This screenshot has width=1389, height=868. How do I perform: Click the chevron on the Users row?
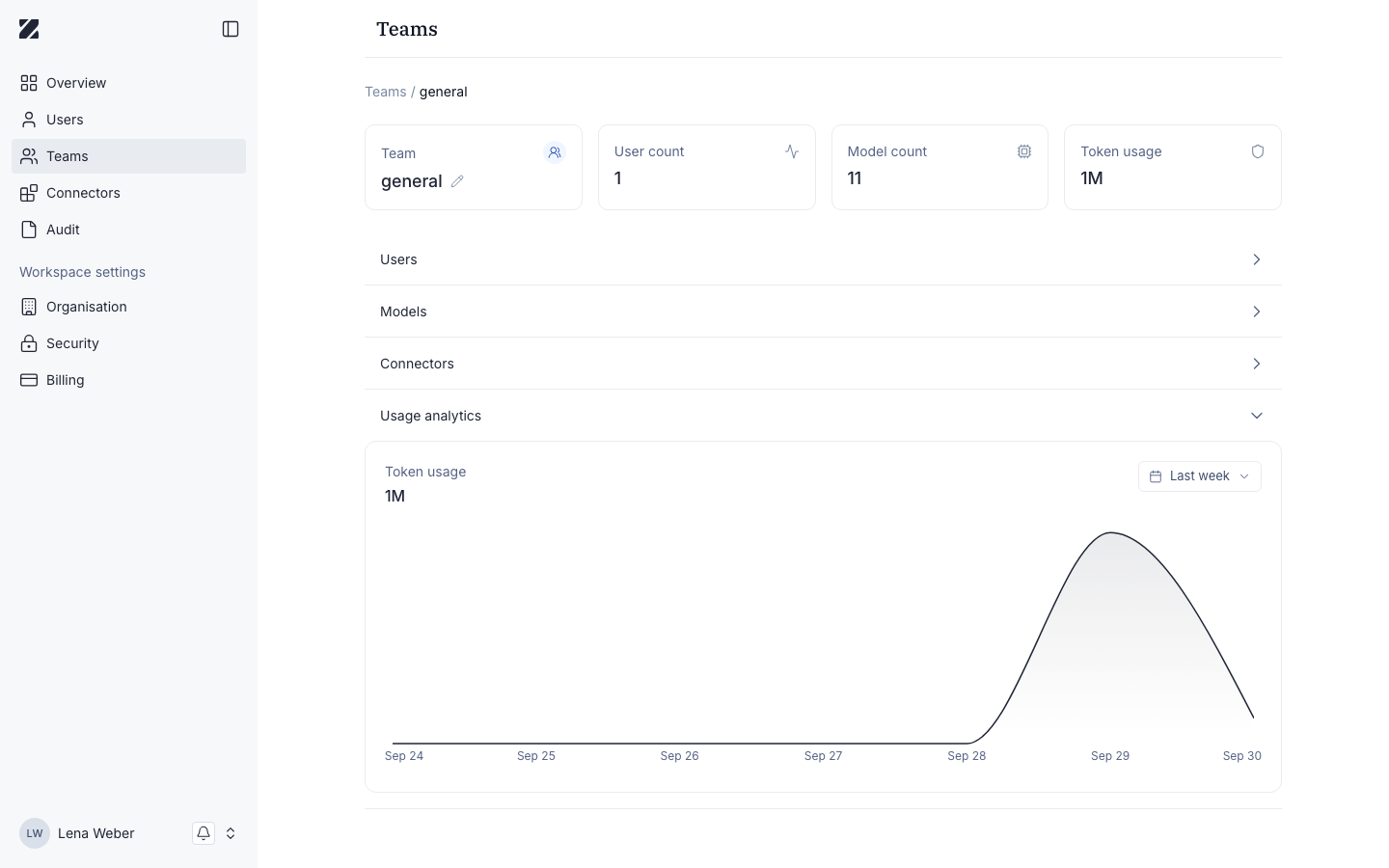[x=1257, y=259]
